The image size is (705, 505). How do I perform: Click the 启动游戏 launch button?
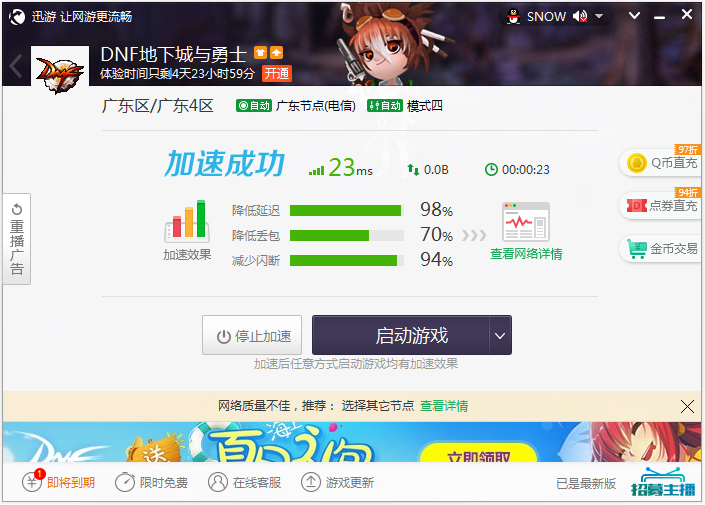(x=401, y=335)
